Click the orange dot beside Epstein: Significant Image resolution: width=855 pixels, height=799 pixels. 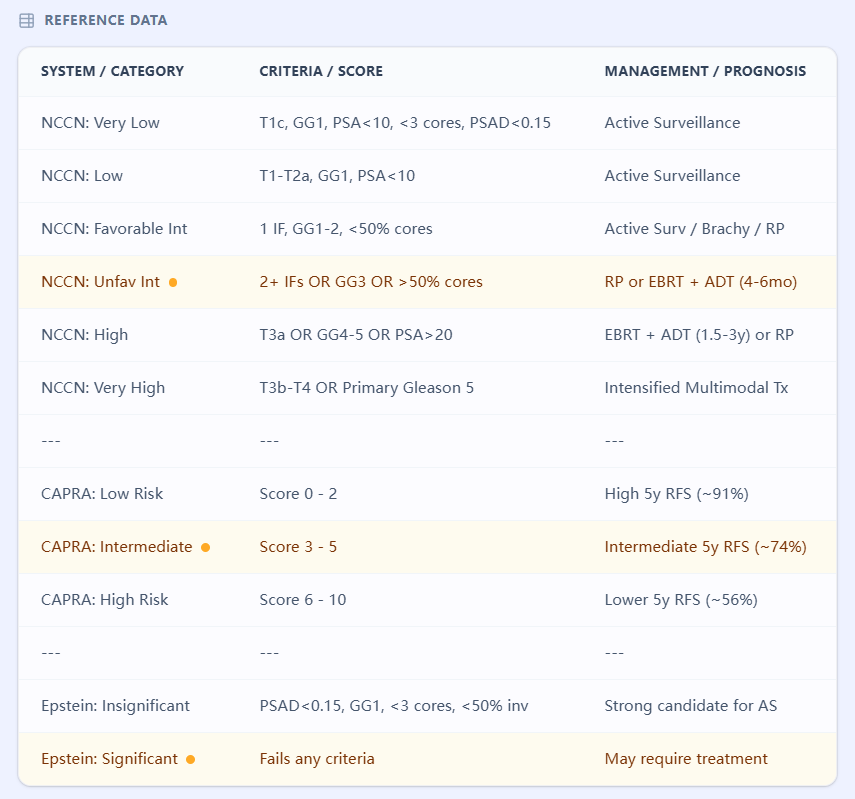coord(191,760)
